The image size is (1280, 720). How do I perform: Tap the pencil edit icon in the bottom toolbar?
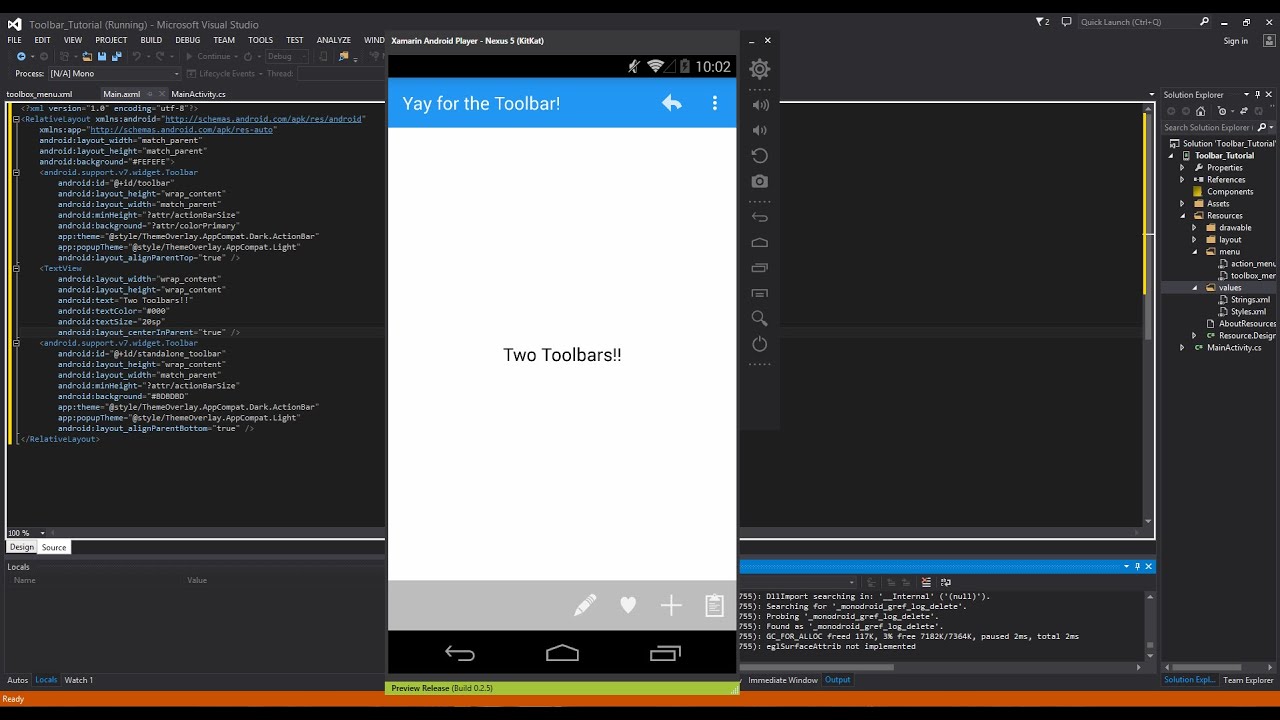click(x=585, y=605)
